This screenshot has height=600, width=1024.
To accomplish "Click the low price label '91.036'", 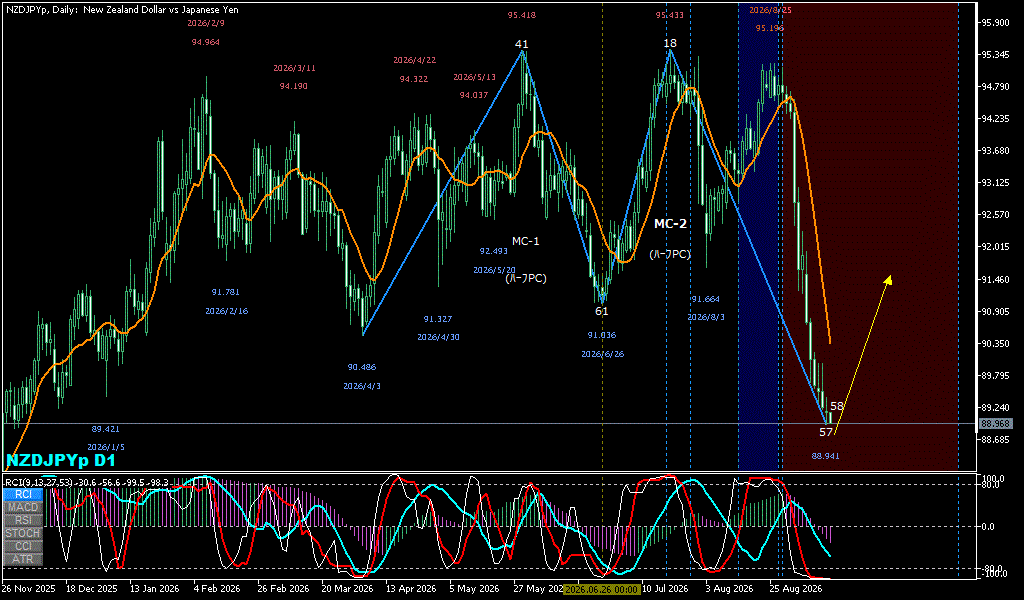I will pos(601,335).
